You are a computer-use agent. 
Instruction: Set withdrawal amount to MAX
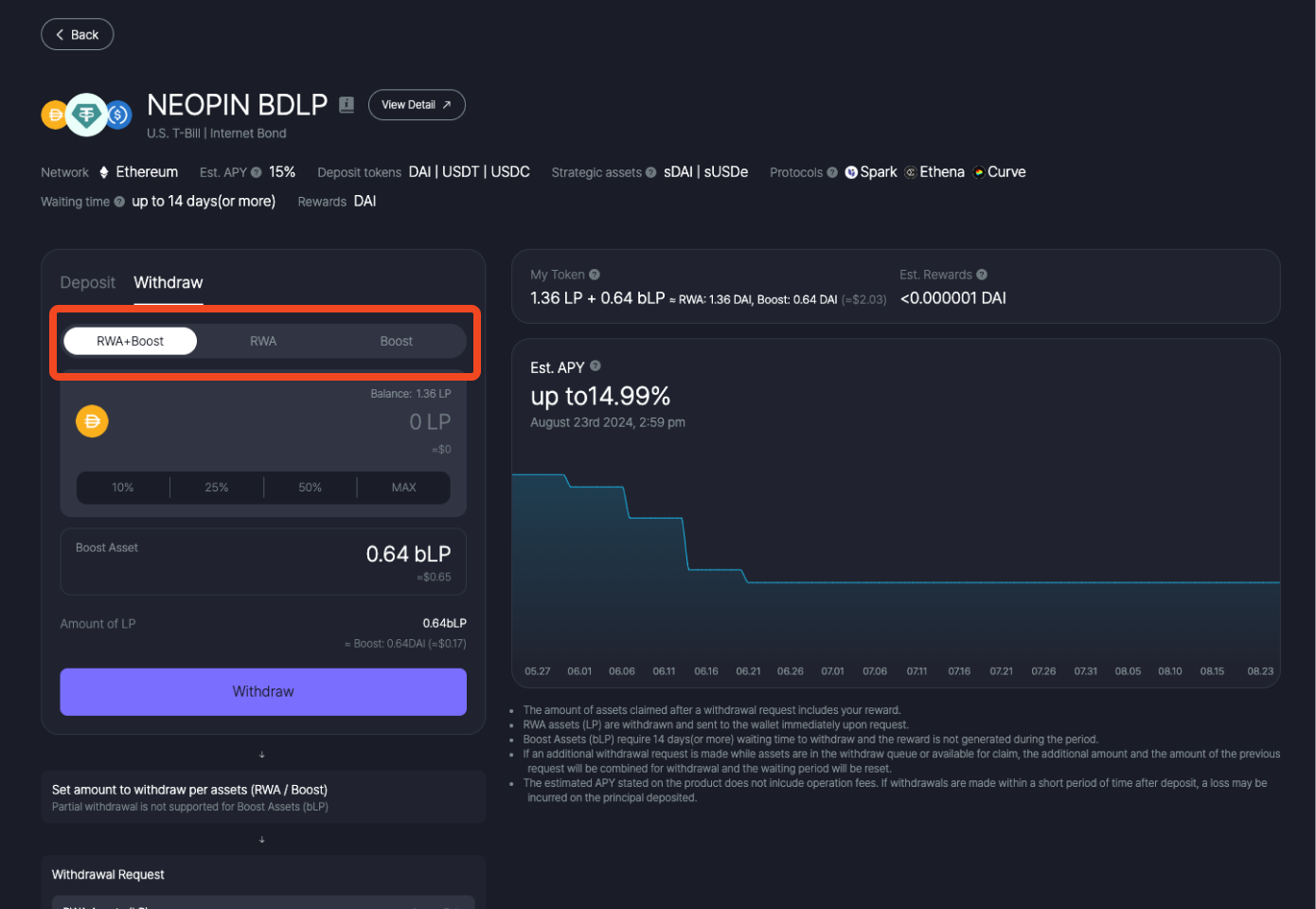point(403,488)
